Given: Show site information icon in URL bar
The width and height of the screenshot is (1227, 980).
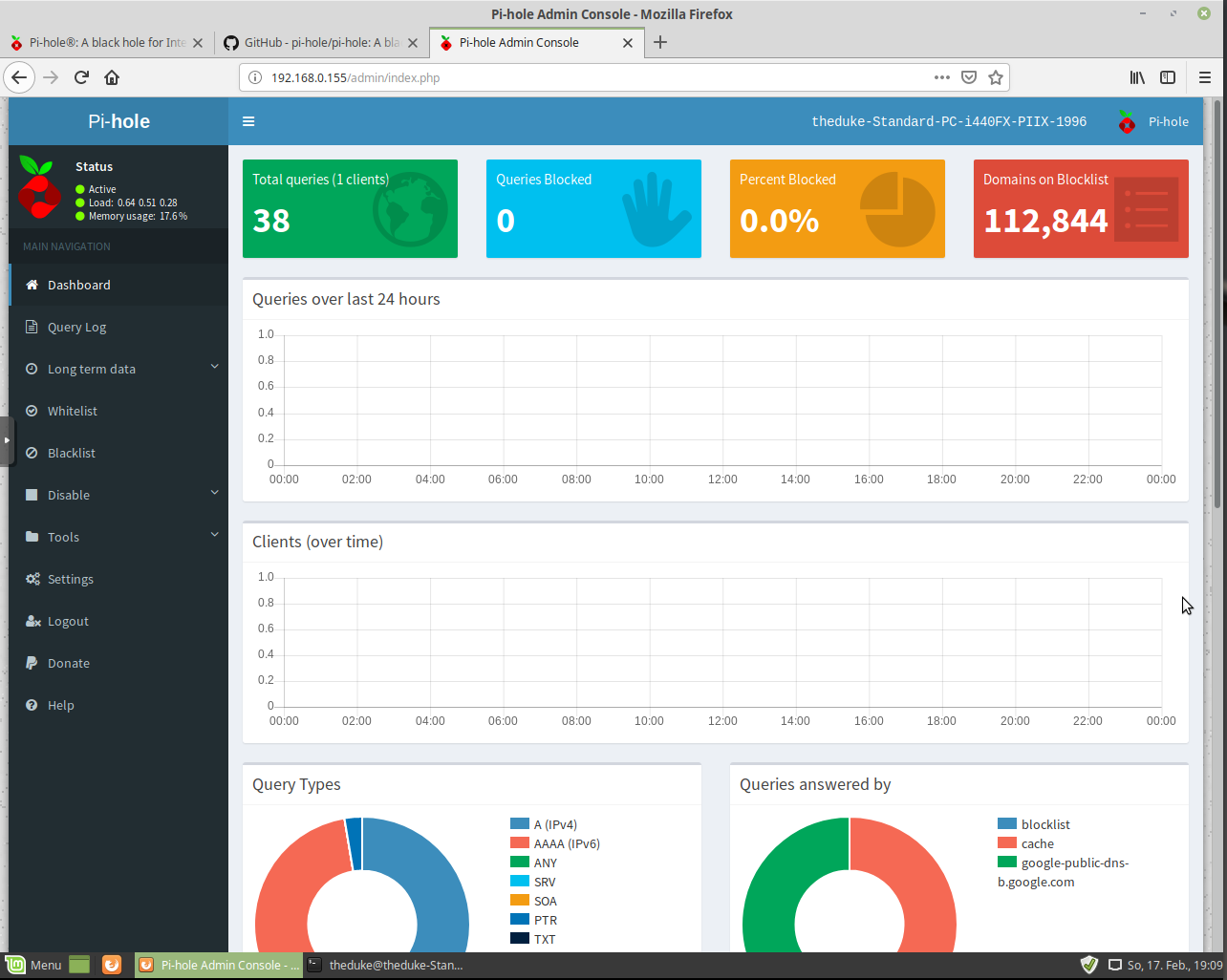Looking at the screenshot, I should pyautogui.click(x=255, y=77).
